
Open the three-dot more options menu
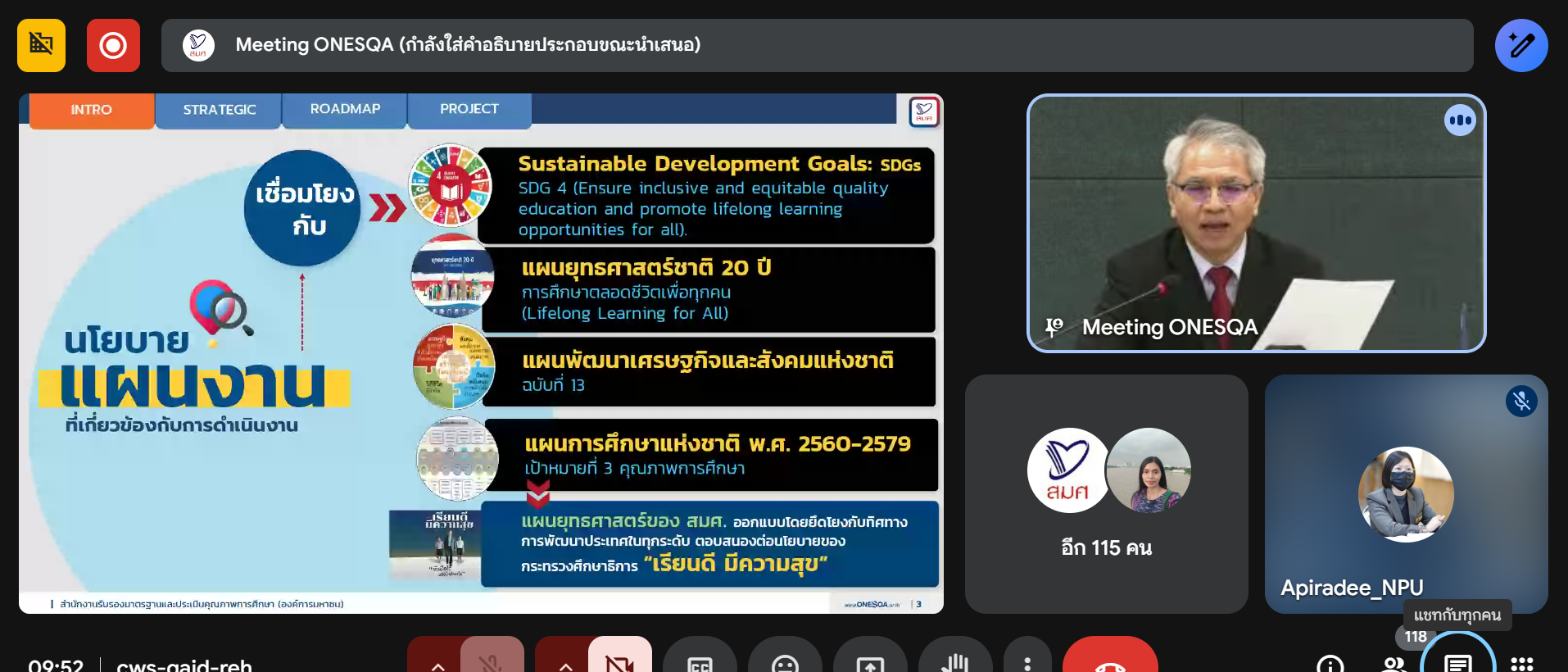(1027, 661)
